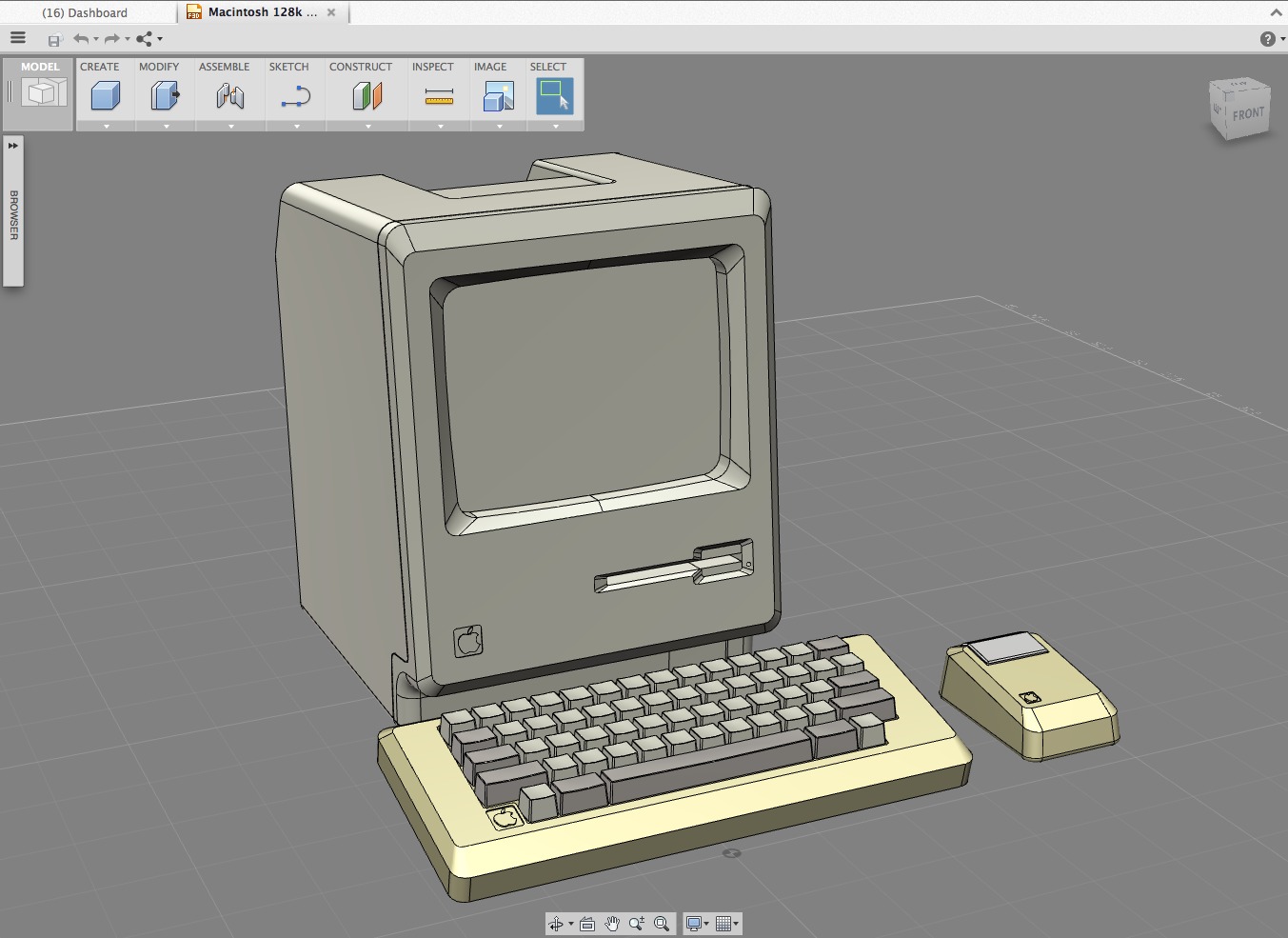The image size is (1288, 938).
Task: Open the grid settings dropdown
Action: tap(735, 923)
